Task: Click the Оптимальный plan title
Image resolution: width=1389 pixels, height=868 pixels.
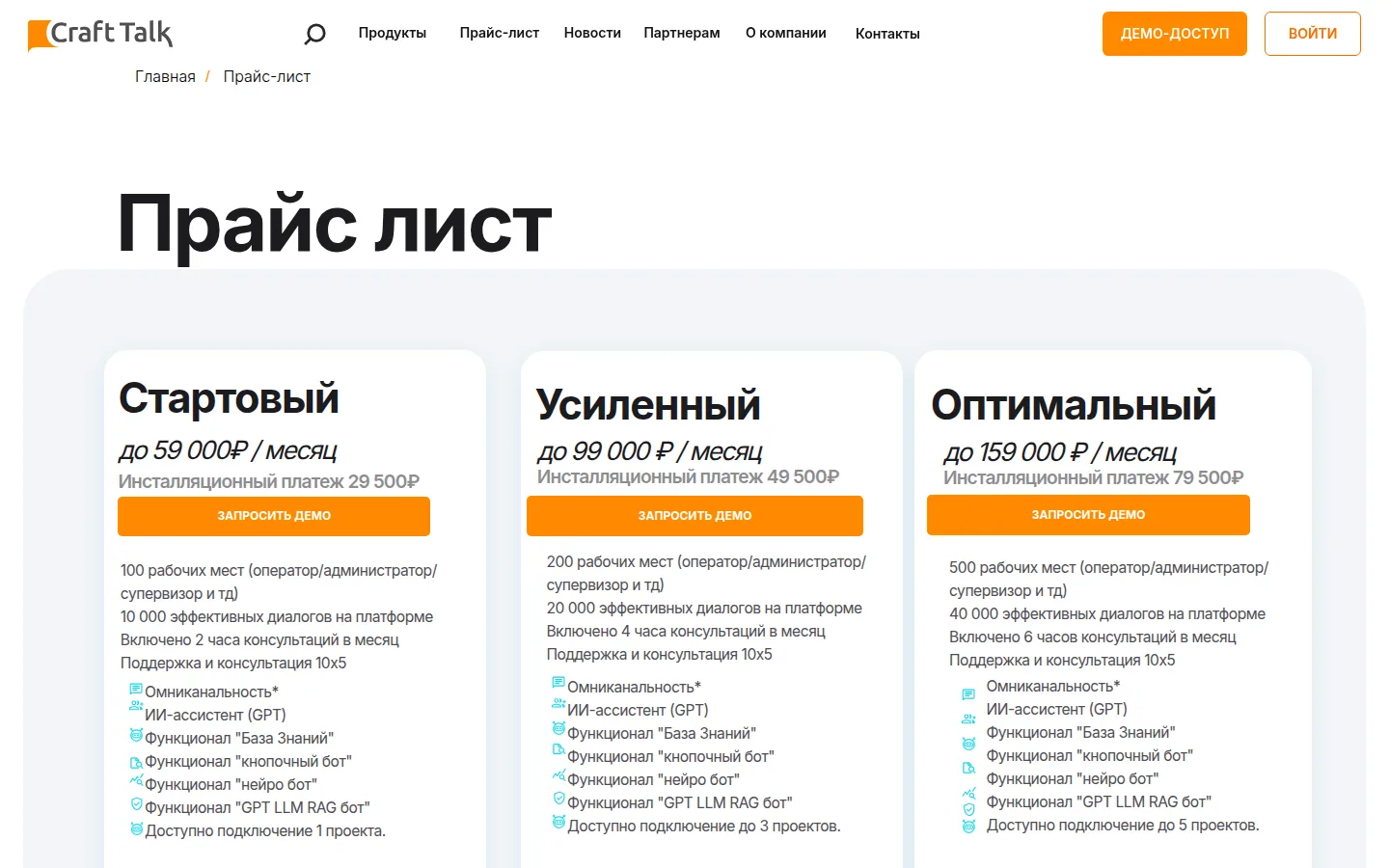Action: (x=1074, y=405)
